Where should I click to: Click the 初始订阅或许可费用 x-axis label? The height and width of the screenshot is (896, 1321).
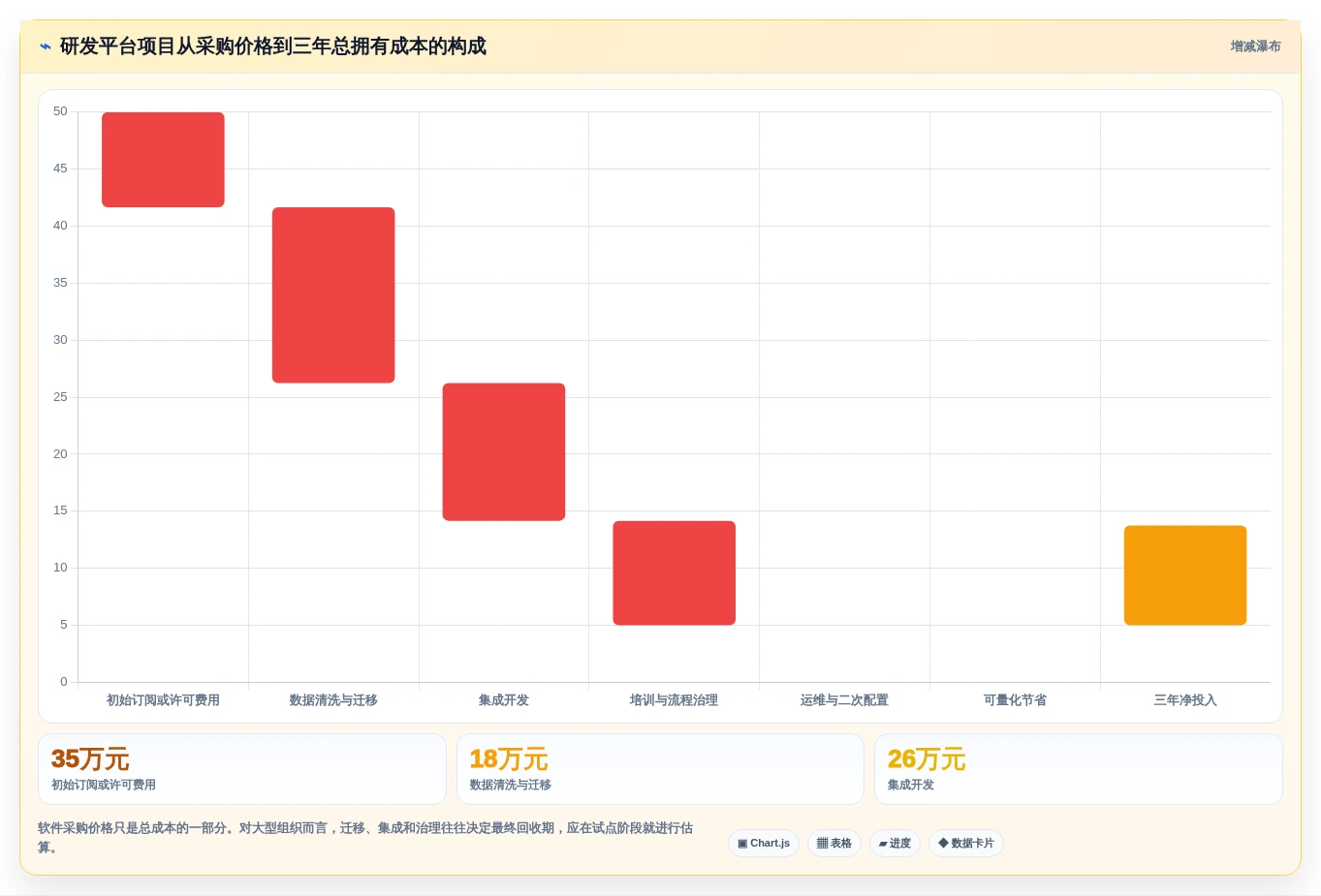pos(163,700)
